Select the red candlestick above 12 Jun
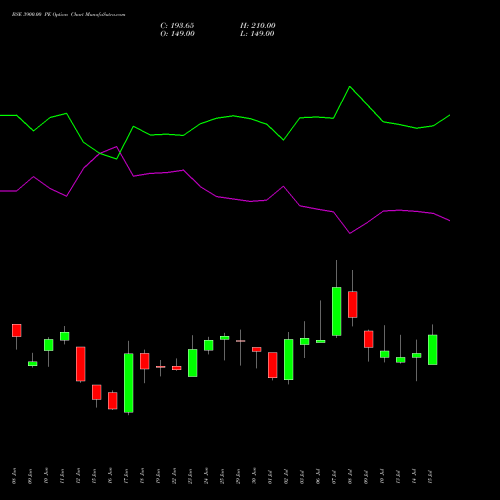The height and width of the screenshot is (500, 500). (81, 364)
